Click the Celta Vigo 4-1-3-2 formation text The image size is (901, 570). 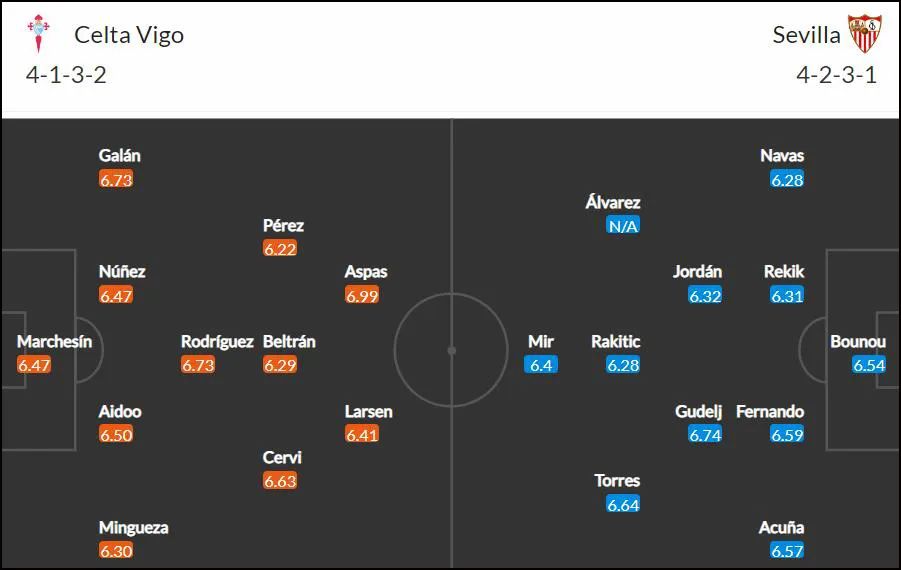(66, 75)
